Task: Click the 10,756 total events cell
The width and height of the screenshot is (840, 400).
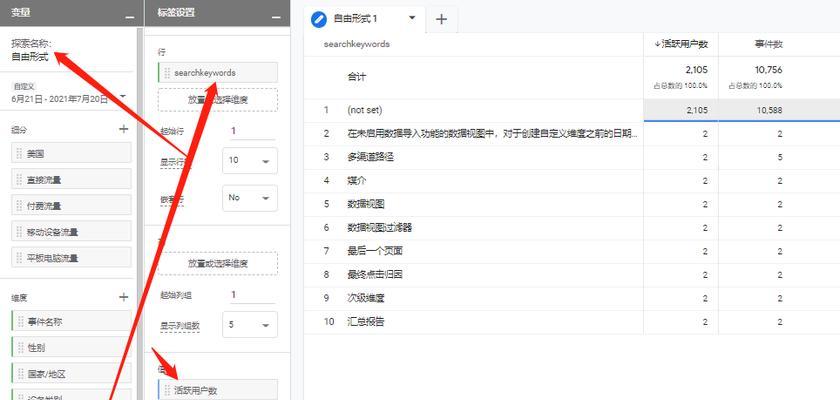Action: 755,77
